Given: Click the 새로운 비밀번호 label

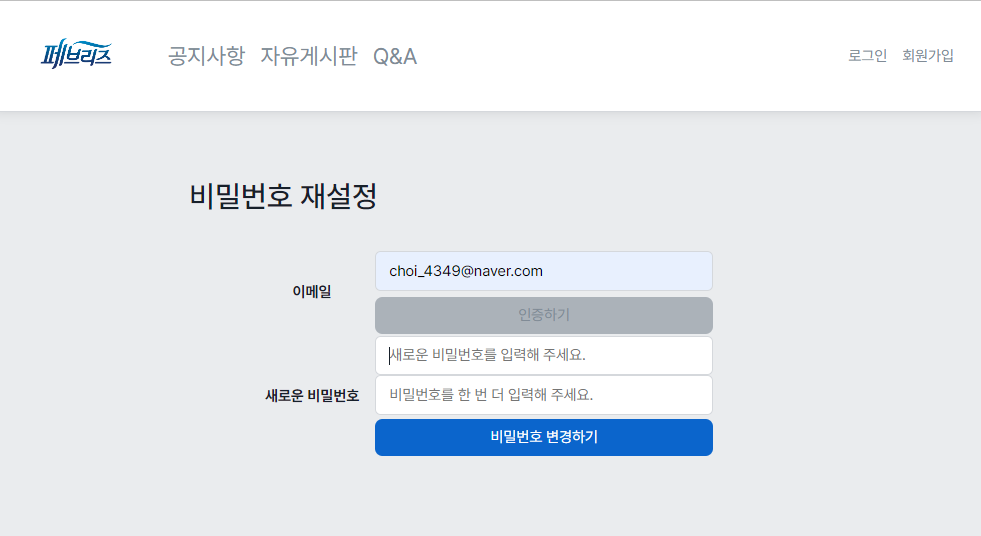Looking at the screenshot, I should point(312,395).
